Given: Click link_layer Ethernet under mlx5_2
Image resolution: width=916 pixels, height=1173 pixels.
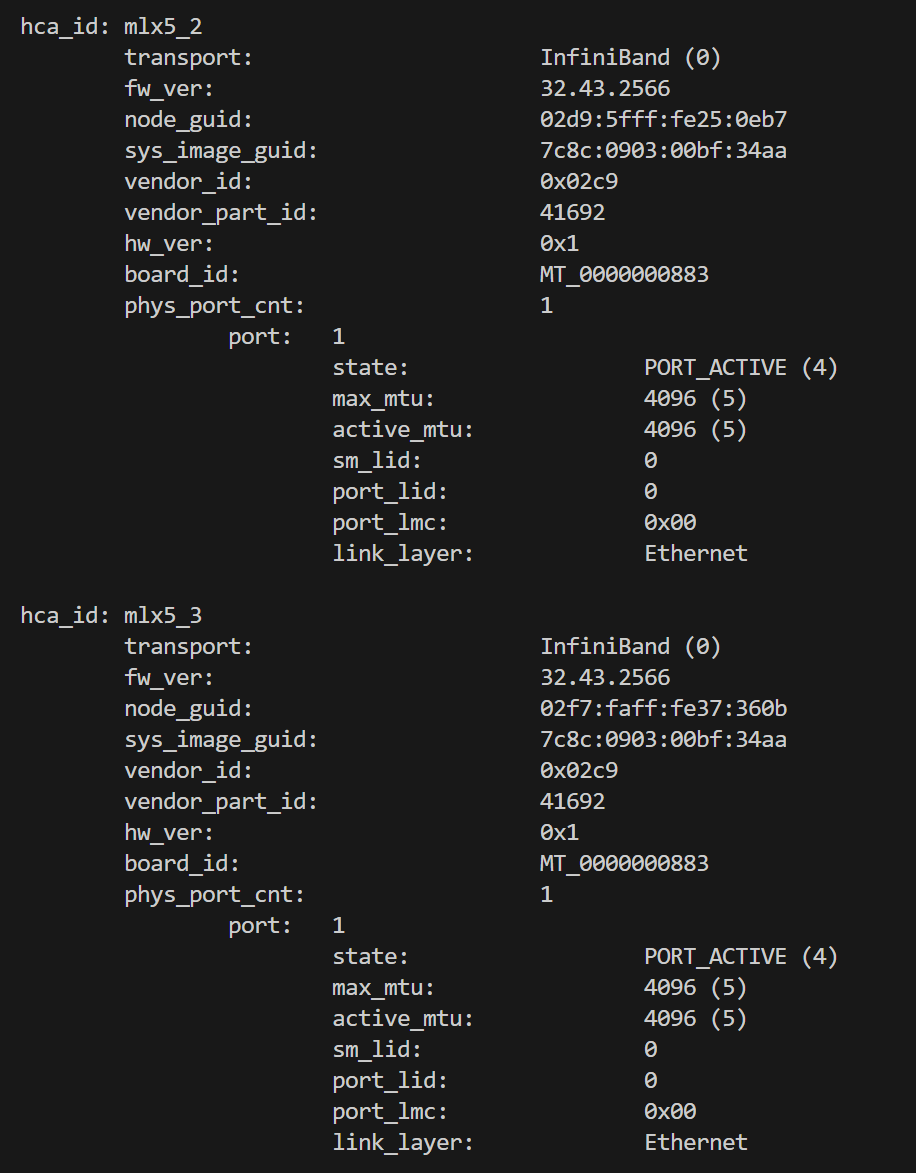Looking at the screenshot, I should point(696,554).
